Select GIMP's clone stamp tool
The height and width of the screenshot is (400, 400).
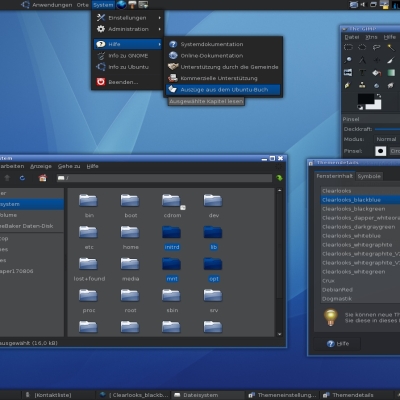pyautogui.click(x=362, y=85)
